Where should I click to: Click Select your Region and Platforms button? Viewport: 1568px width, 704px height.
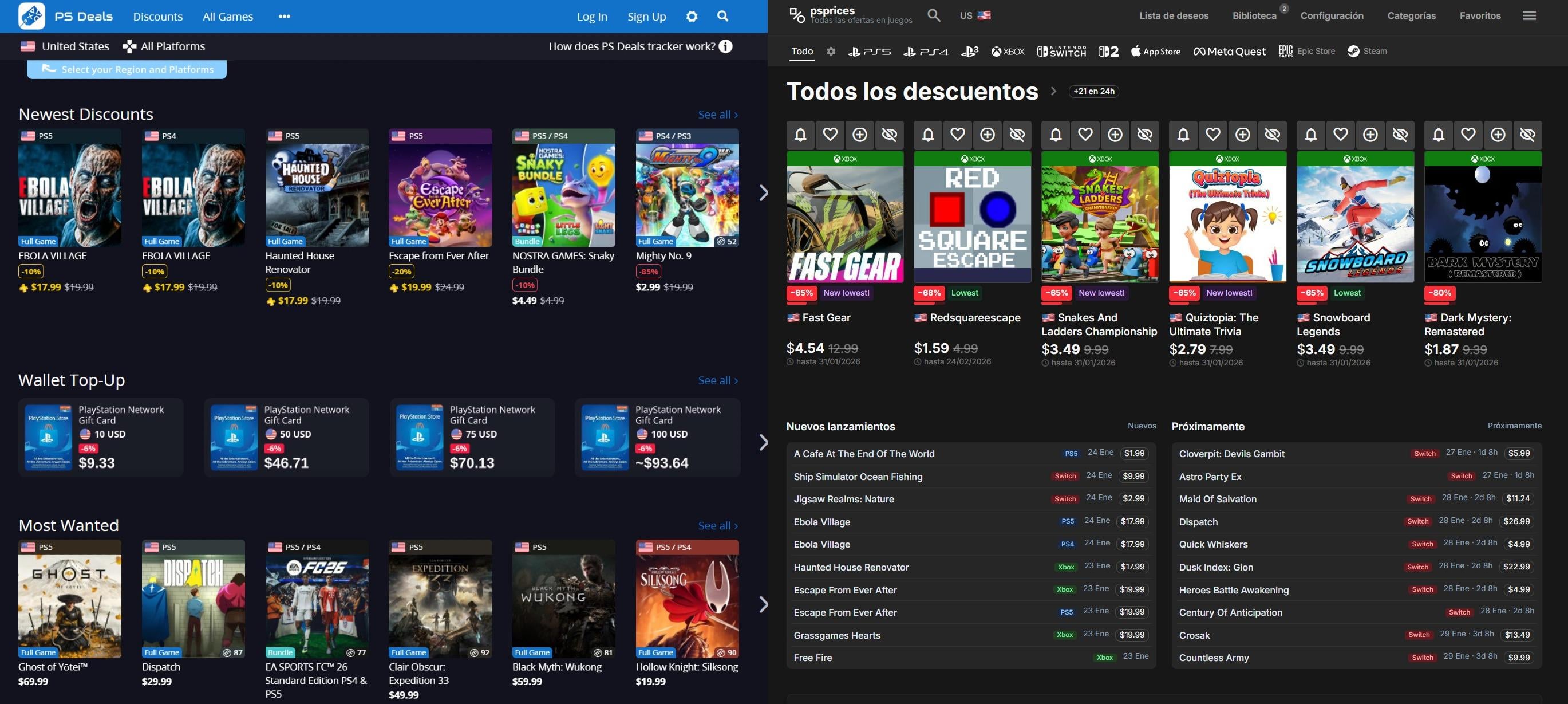[x=127, y=69]
